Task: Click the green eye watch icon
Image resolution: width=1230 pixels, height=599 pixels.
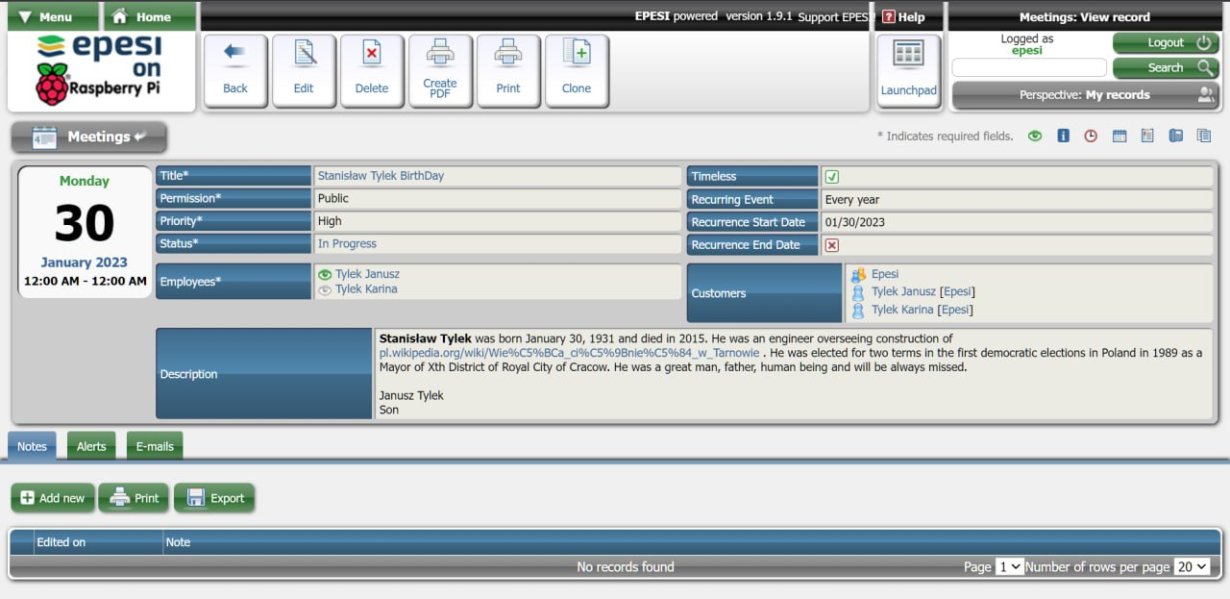Action: pyautogui.click(x=1035, y=136)
